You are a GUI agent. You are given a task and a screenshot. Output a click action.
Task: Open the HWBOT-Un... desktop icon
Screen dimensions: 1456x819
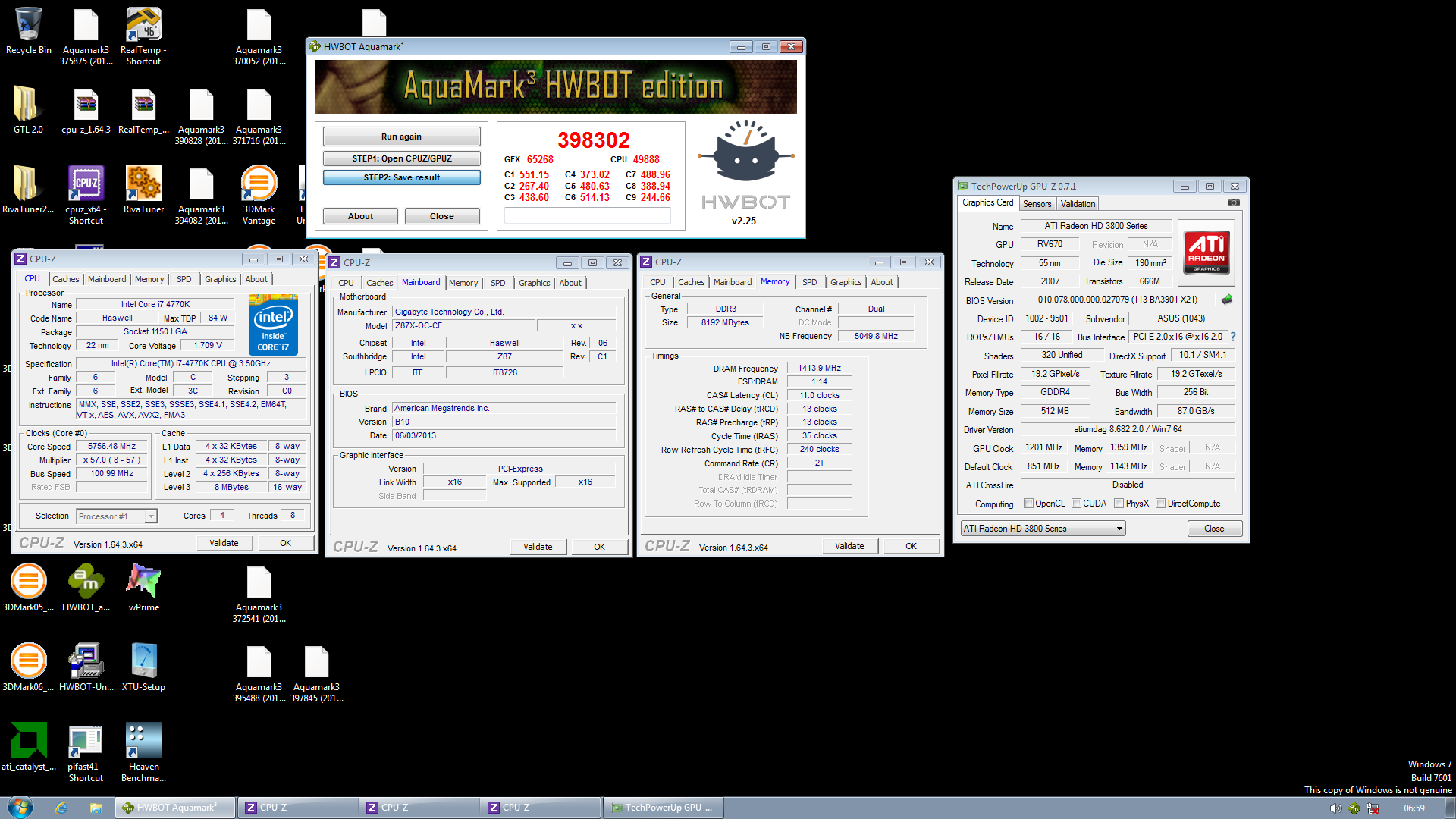click(86, 667)
